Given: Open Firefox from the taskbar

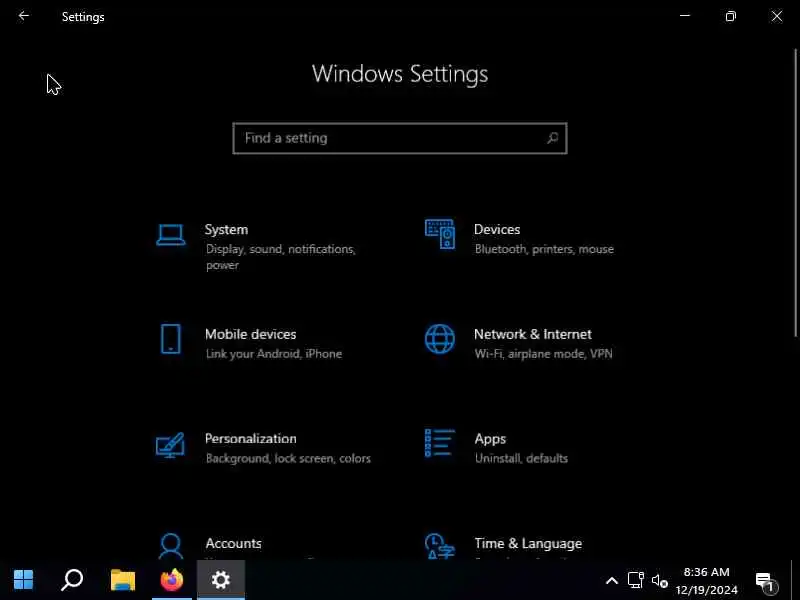Looking at the screenshot, I should [x=172, y=580].
